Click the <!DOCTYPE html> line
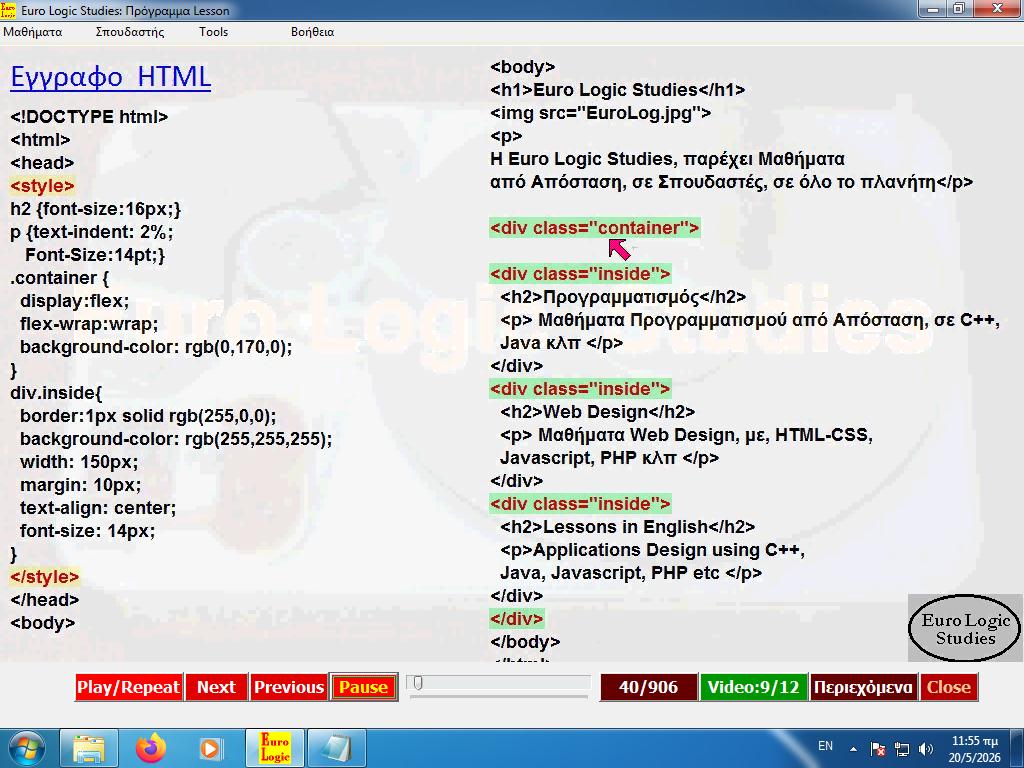This screenshot has width=1024, height=768. point(89,117)
